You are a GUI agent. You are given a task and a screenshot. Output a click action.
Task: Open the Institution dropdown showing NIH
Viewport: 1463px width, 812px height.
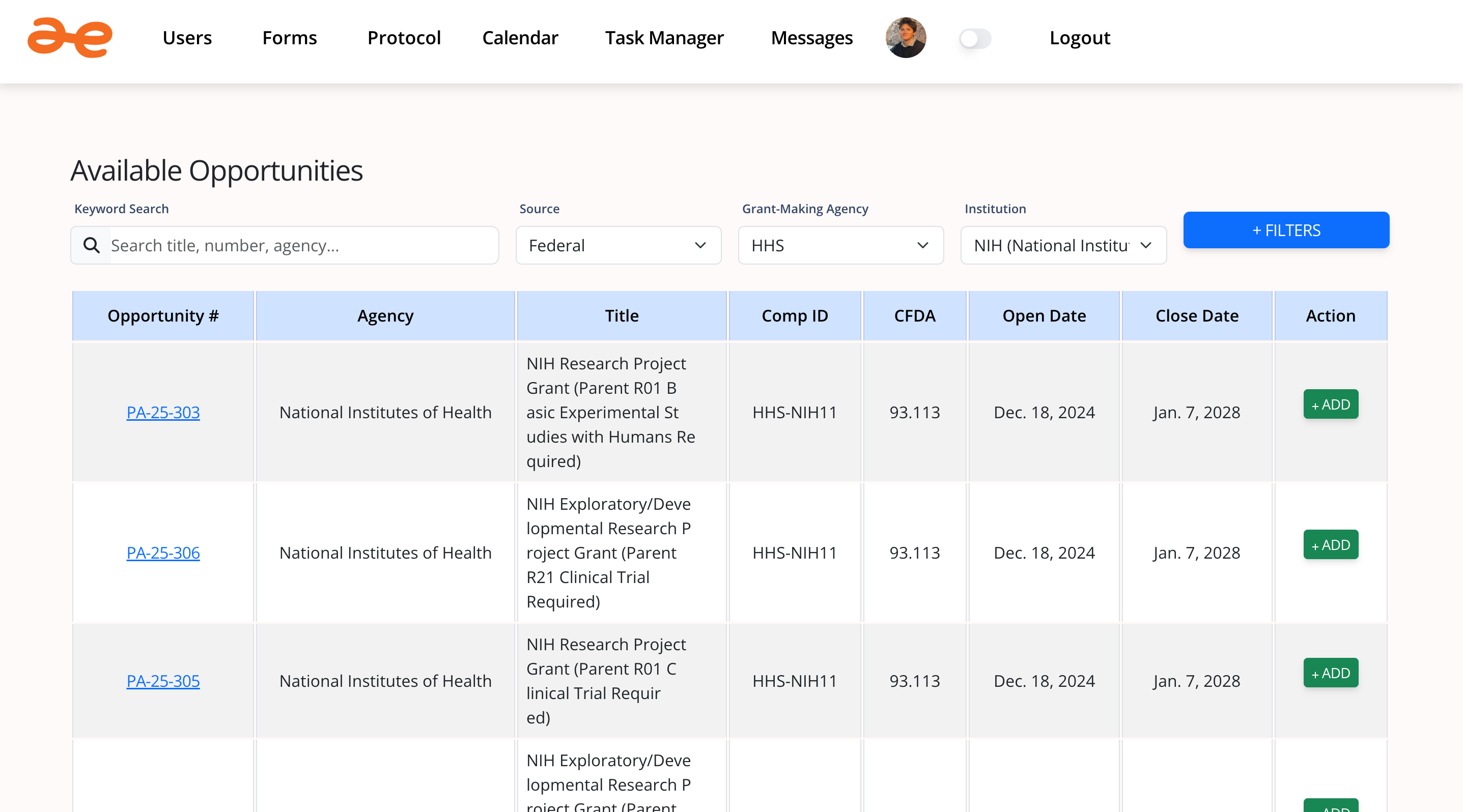pyautogui.click(x=1062, y=245)
